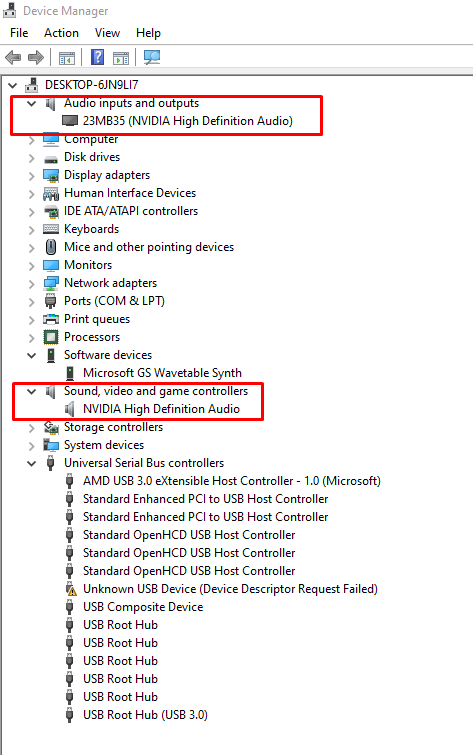Expand the Disk drives category

click(31, 157)
